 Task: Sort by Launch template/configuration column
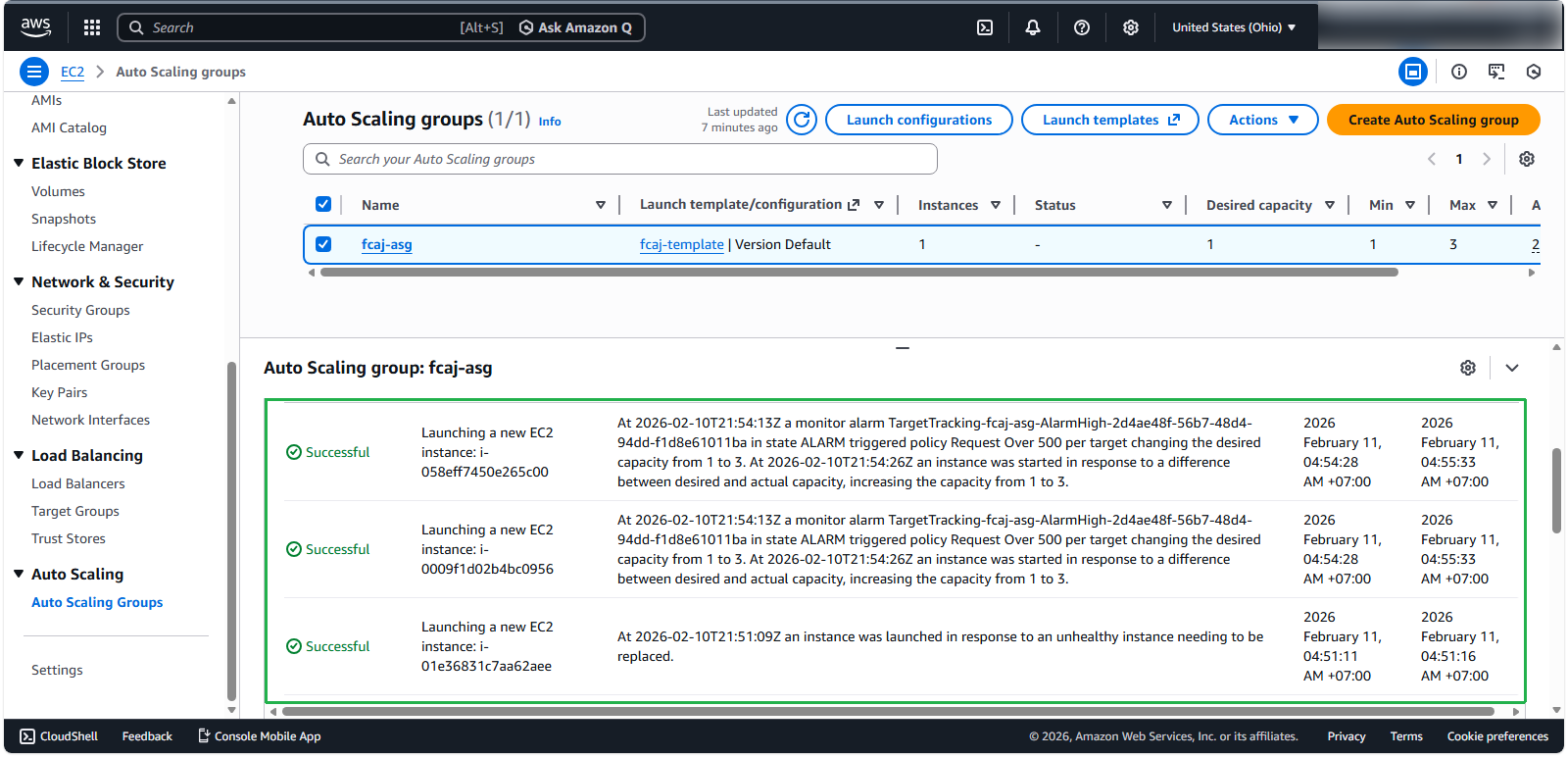(879, 205)
